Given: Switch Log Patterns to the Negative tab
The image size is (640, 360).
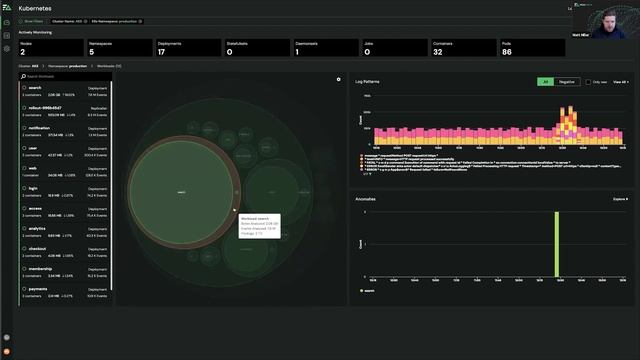Looking at the screenshot, I should tap(567, 82).
